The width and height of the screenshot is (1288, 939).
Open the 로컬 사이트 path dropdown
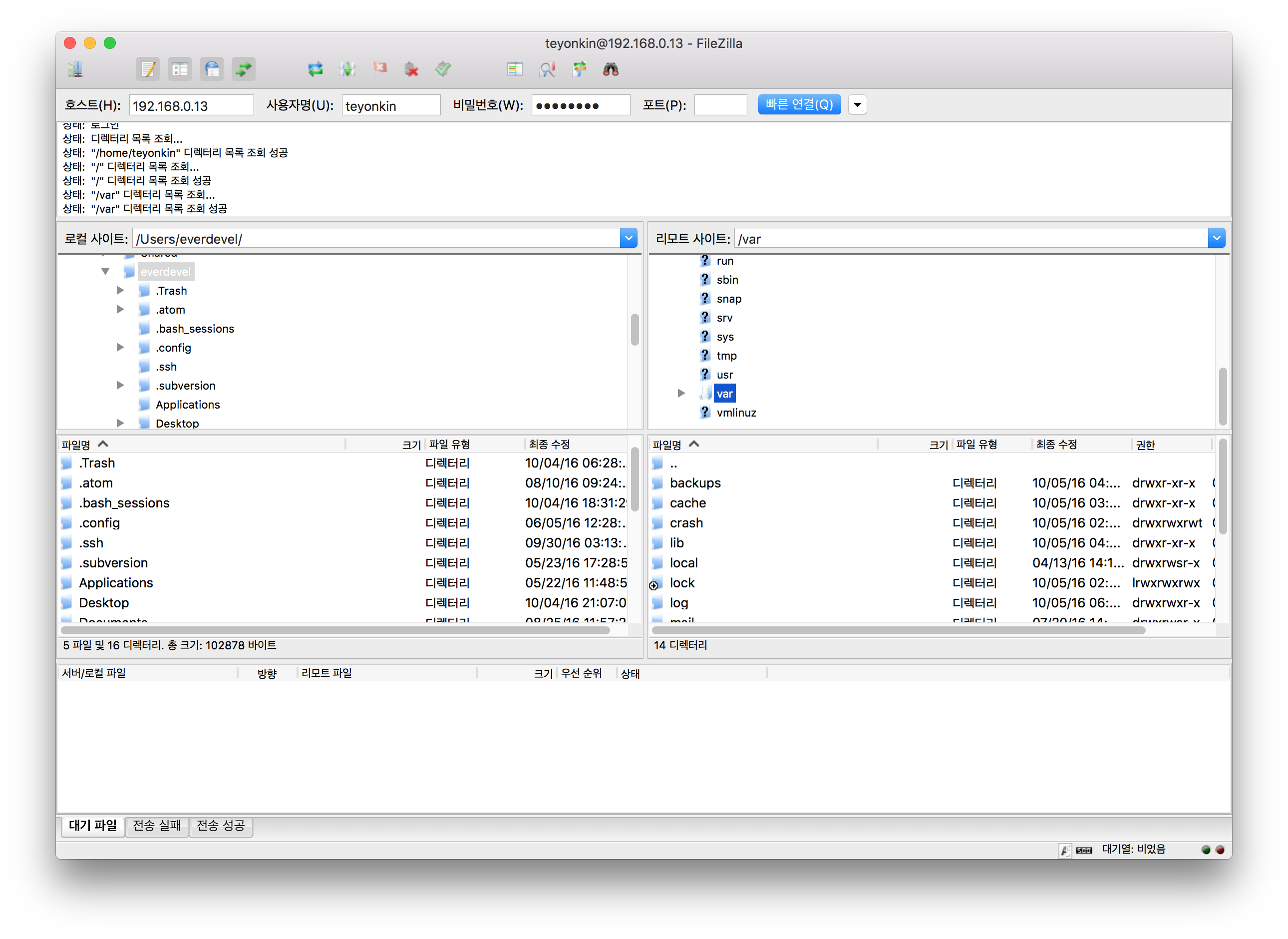[629, 238]
